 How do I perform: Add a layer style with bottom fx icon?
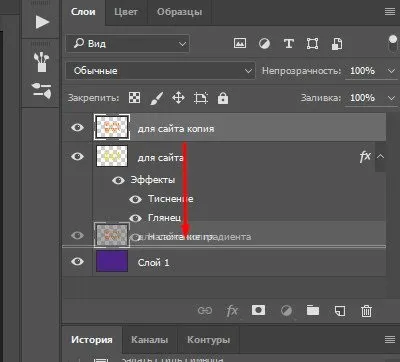(232, 311)
